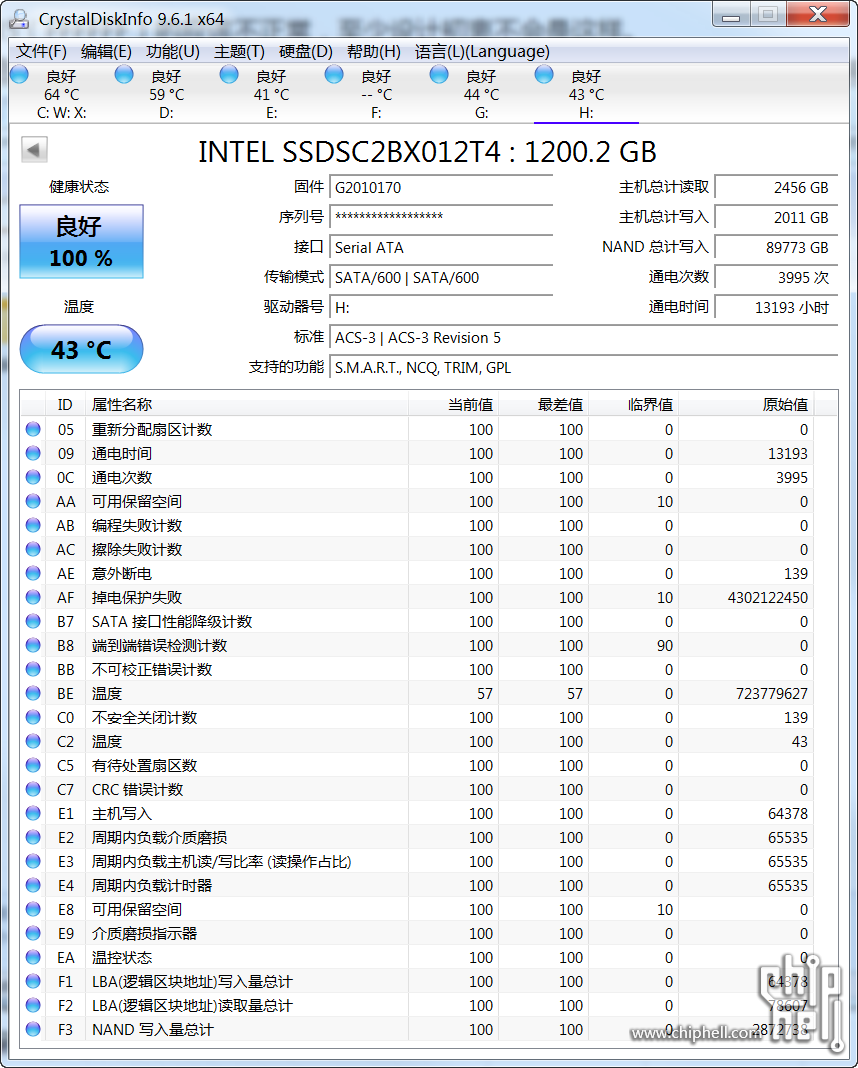
Task: Click the 支持的功能 S.M.A.R.T., NCQ field
Action: pos(584,367)
